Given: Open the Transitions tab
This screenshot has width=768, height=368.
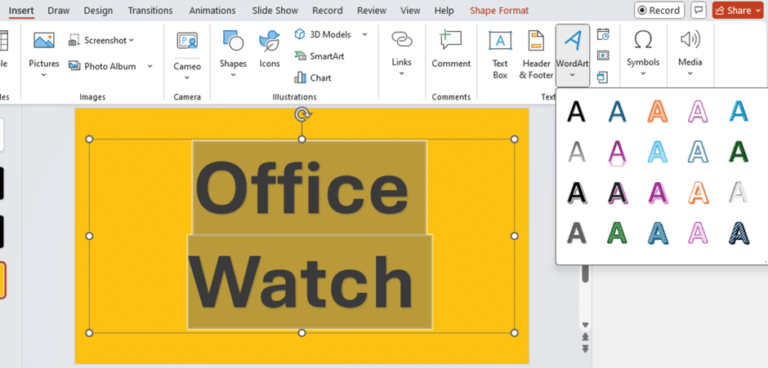Looking at the screenshot, I should (150, 10).
